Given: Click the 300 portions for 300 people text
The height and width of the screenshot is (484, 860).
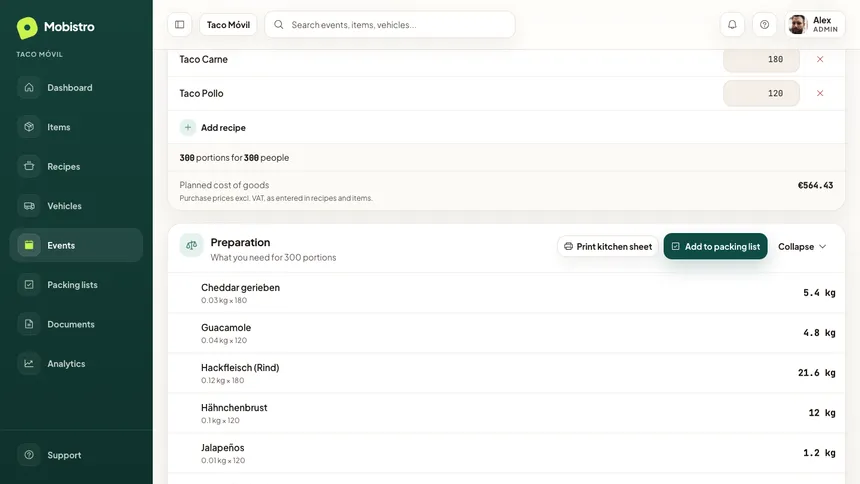Looking at the screenshot, I should (x=234, y=157).
